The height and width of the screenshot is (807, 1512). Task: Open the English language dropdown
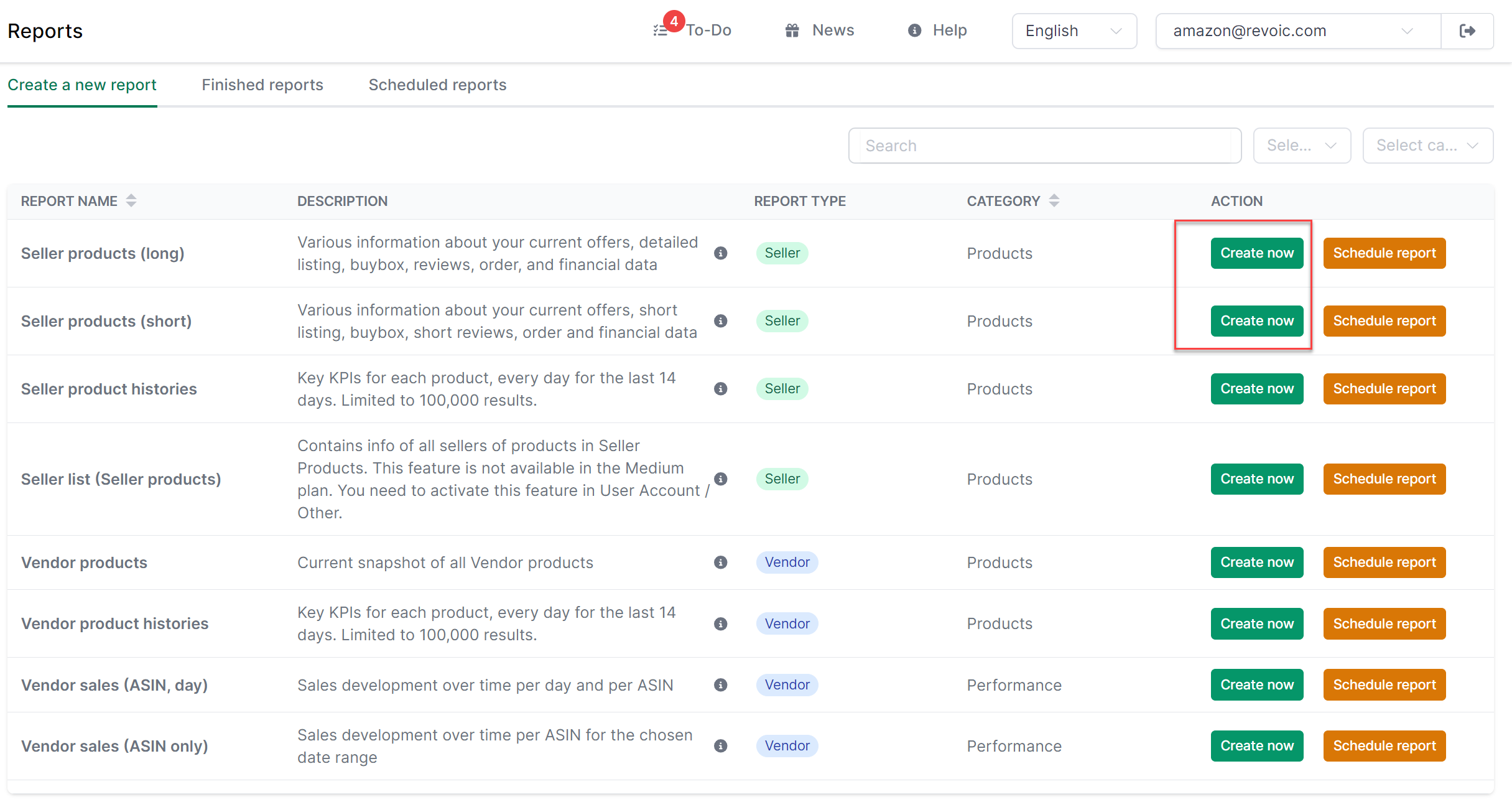(x=1074, y=30)
